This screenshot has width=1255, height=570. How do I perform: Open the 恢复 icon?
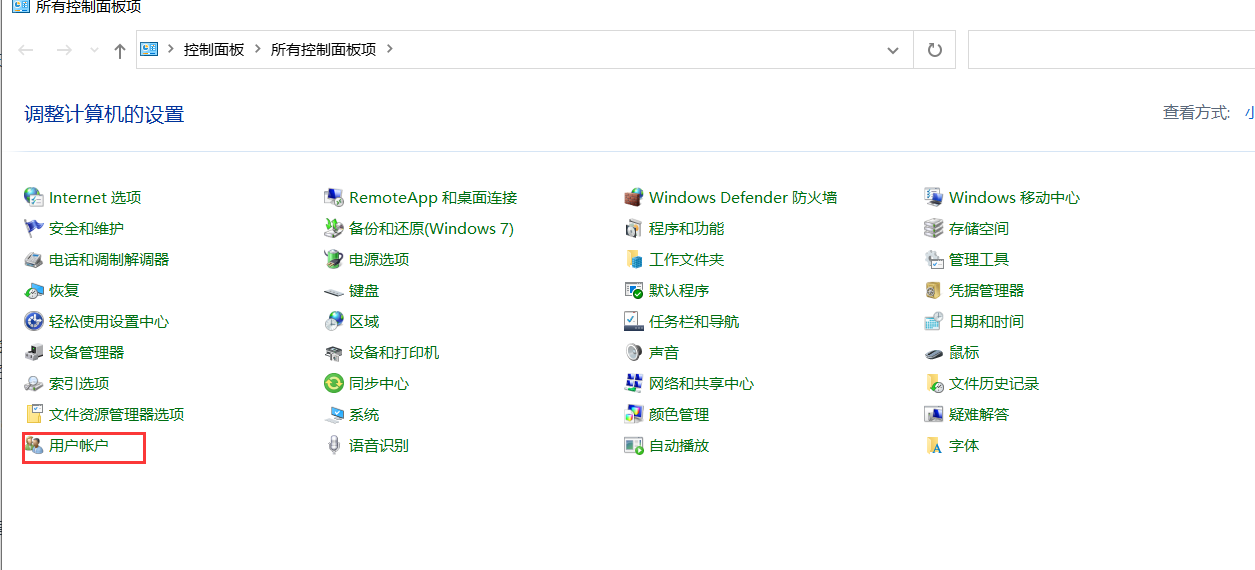pos(34,290)
